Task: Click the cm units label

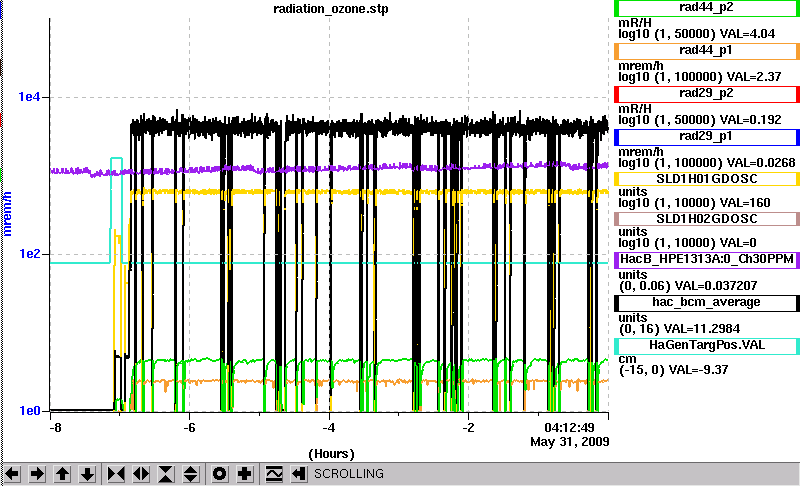Action: click(627, 359)
